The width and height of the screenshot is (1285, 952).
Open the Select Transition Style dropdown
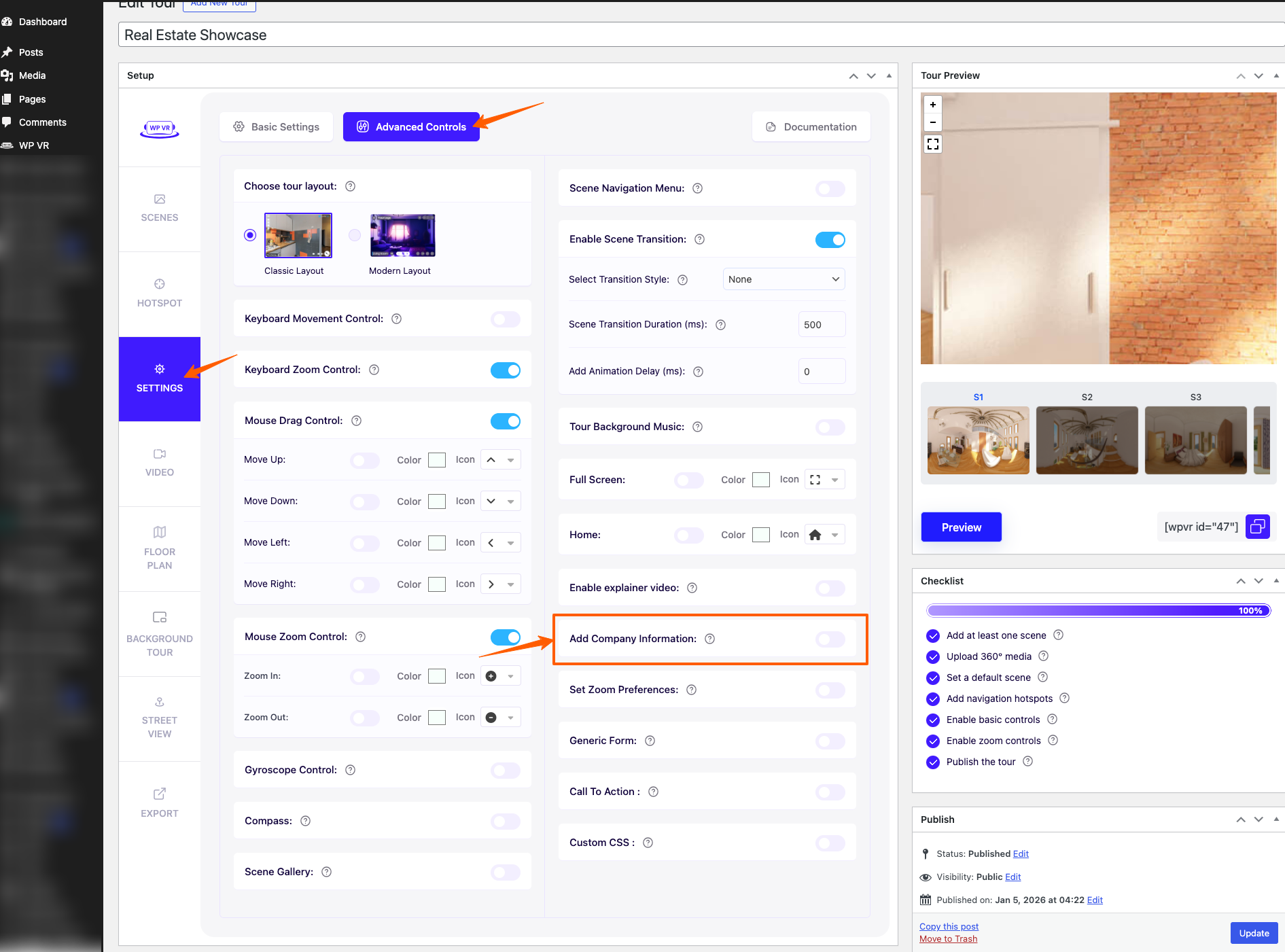click(x=784, y=279)
